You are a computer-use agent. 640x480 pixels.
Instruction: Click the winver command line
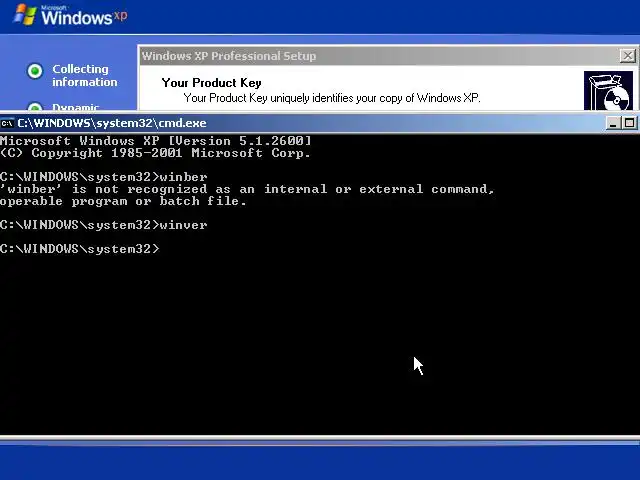click(x=104, y=225)
